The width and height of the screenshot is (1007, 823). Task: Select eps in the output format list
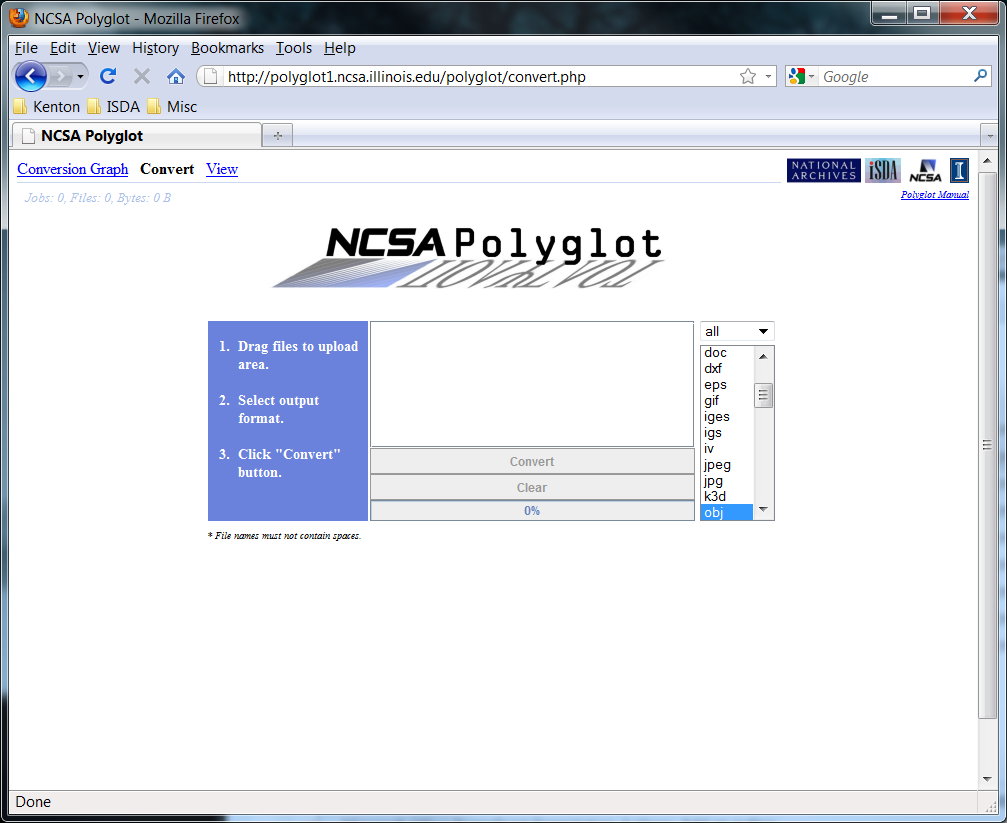(x=726, y=385)
